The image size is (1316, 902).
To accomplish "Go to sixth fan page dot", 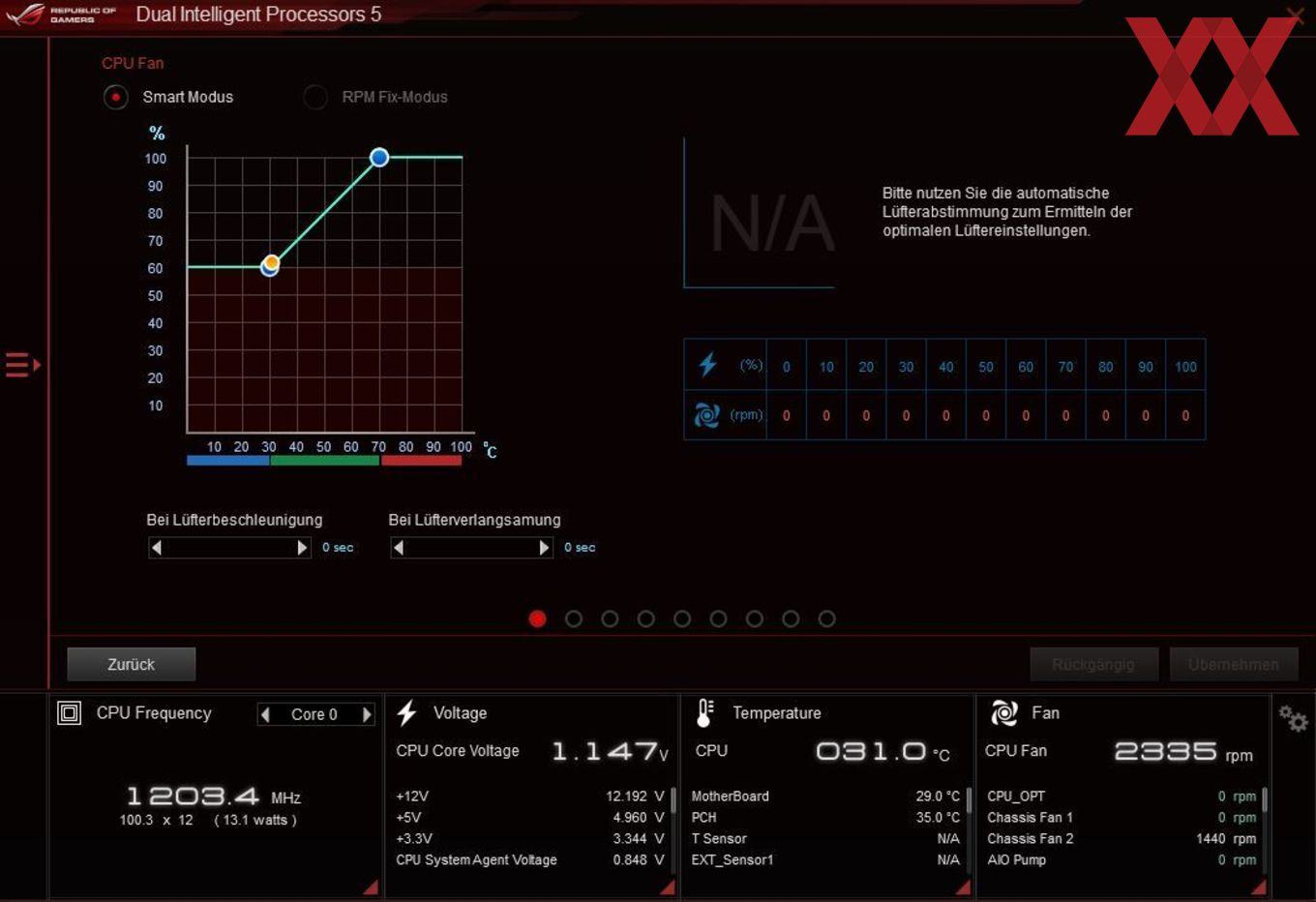I will 718,618.
